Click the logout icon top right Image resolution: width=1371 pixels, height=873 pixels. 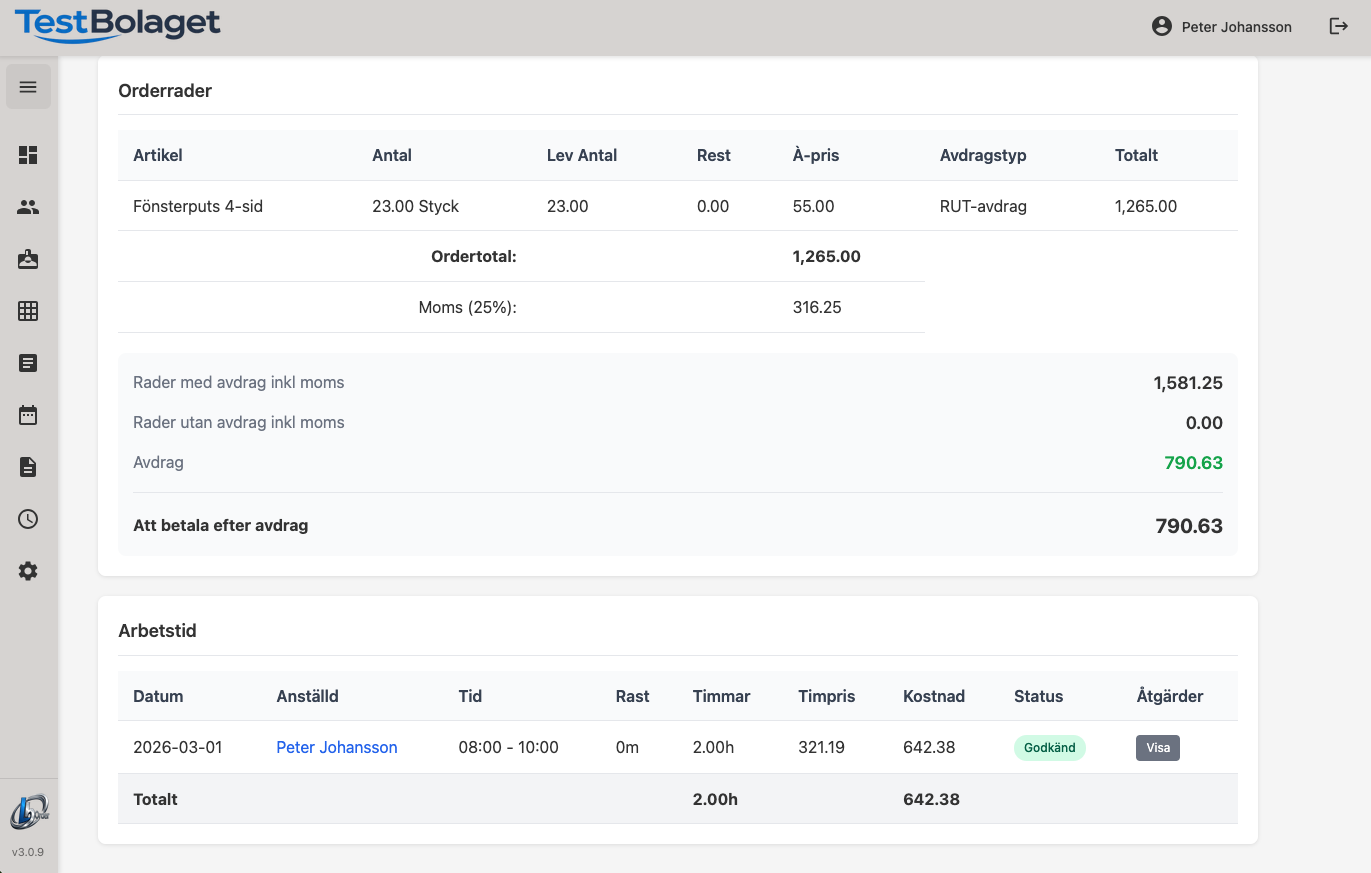[x=1338, y=27]
